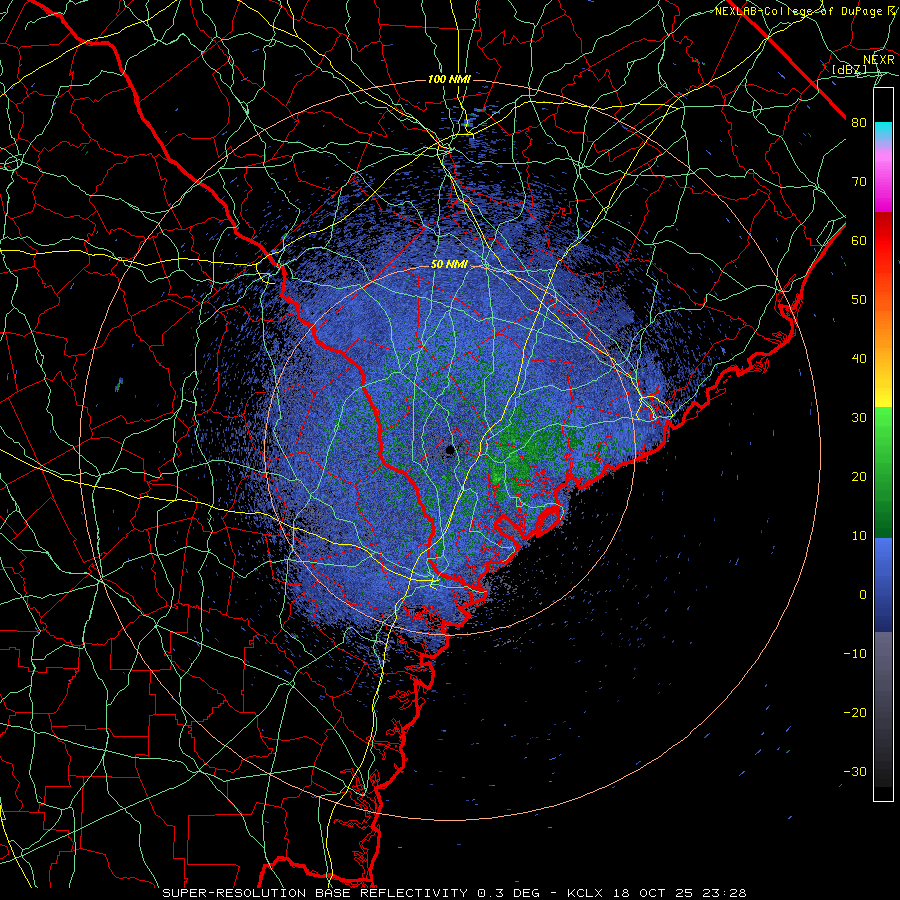Click the 30 value on the dBZ scale
900x900 pixels.
tap(859, 417)
